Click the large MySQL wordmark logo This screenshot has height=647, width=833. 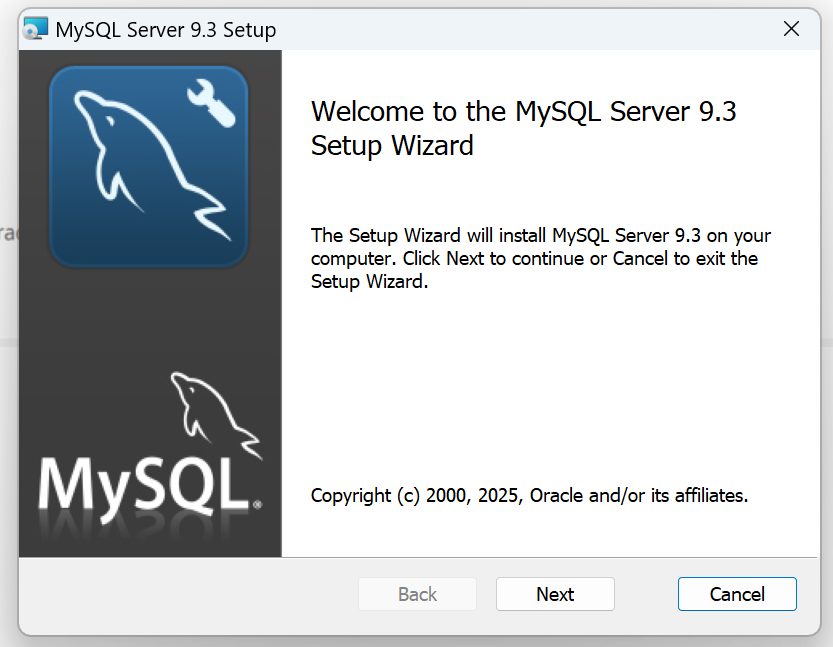coord(142,485)
